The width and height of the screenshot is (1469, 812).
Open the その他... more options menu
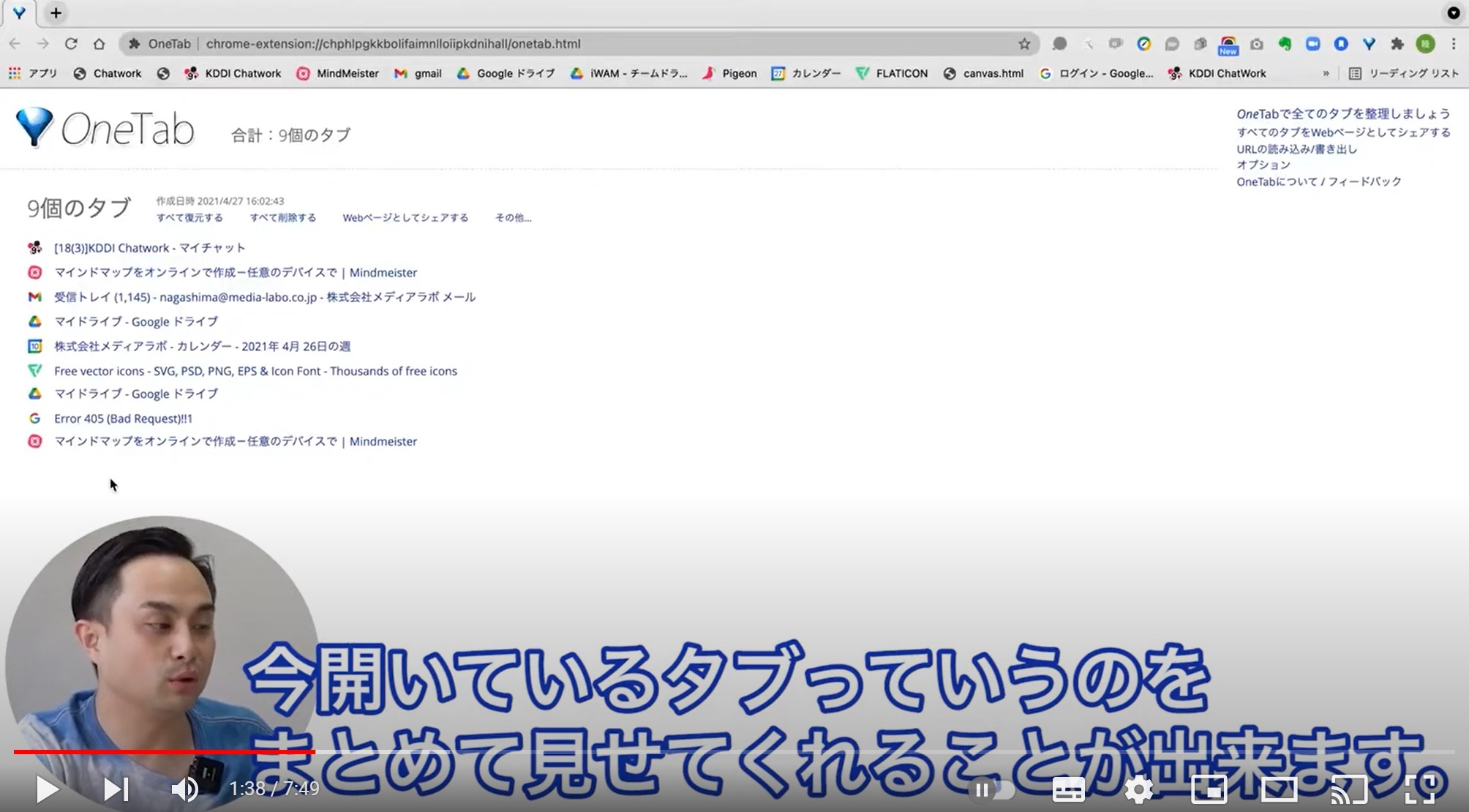point(513,218)
